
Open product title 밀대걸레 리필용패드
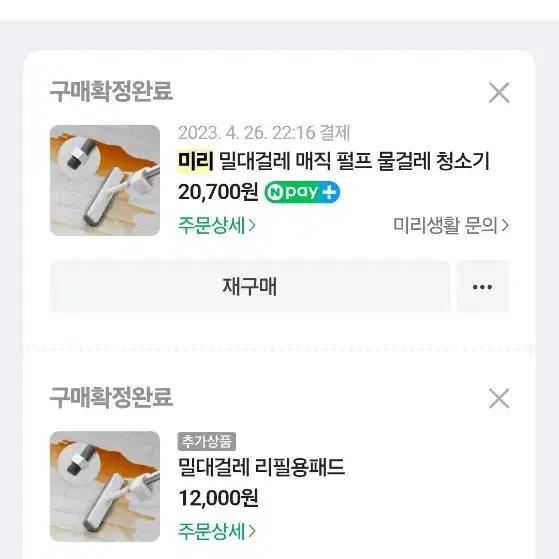coord(261,467)
